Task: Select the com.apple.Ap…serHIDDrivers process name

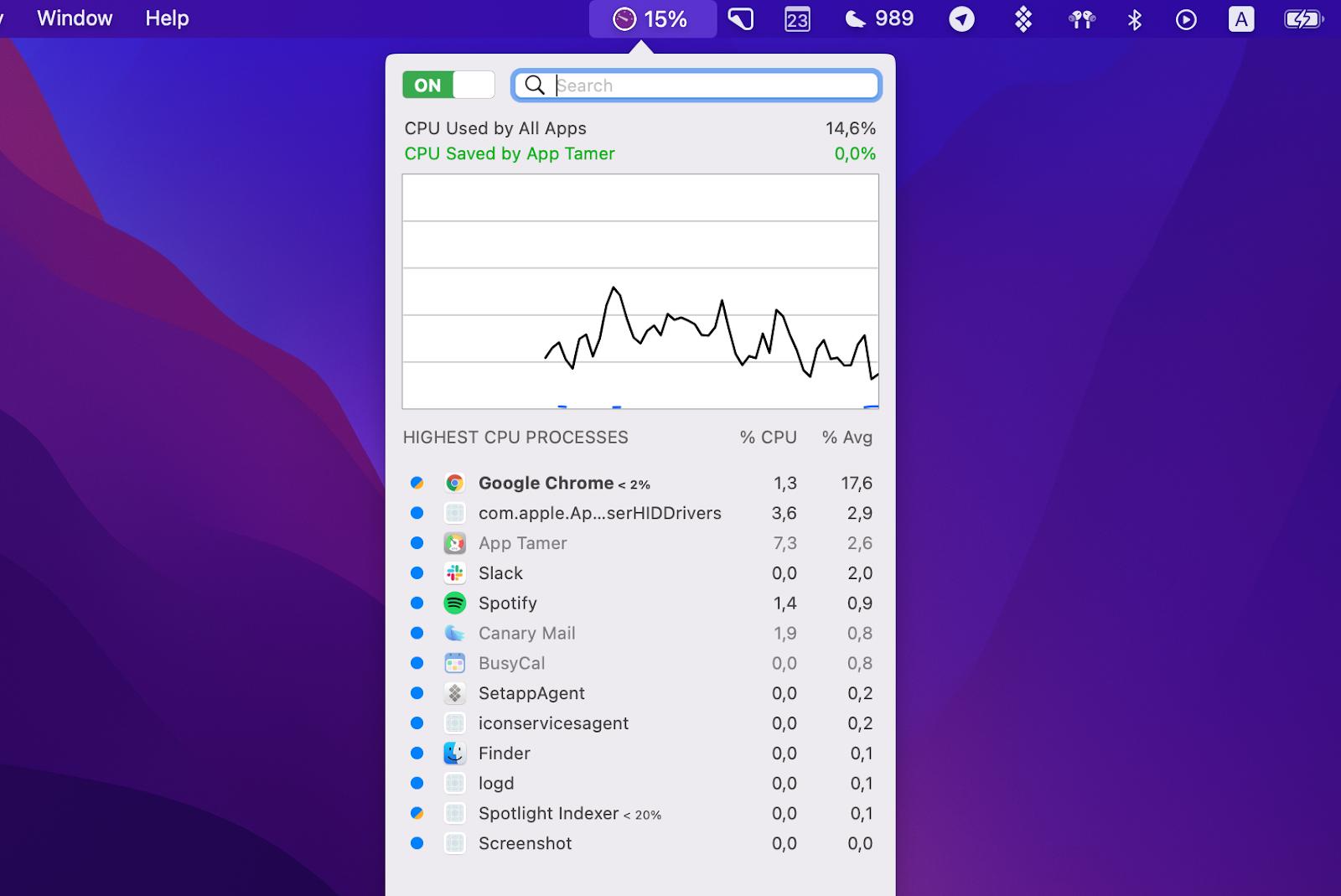Action: pos(600,513)
